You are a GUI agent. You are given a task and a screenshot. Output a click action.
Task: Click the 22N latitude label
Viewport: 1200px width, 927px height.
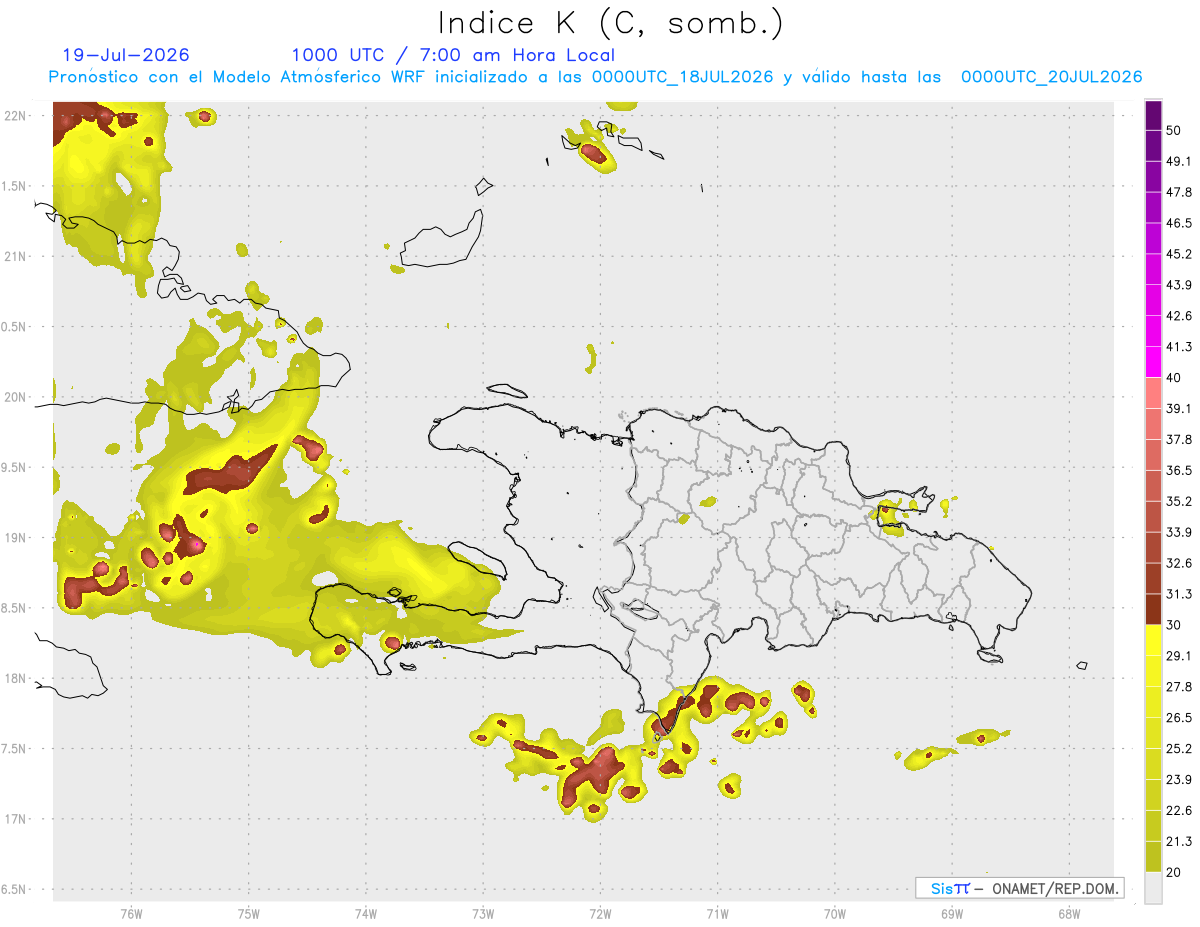(14, 115)
